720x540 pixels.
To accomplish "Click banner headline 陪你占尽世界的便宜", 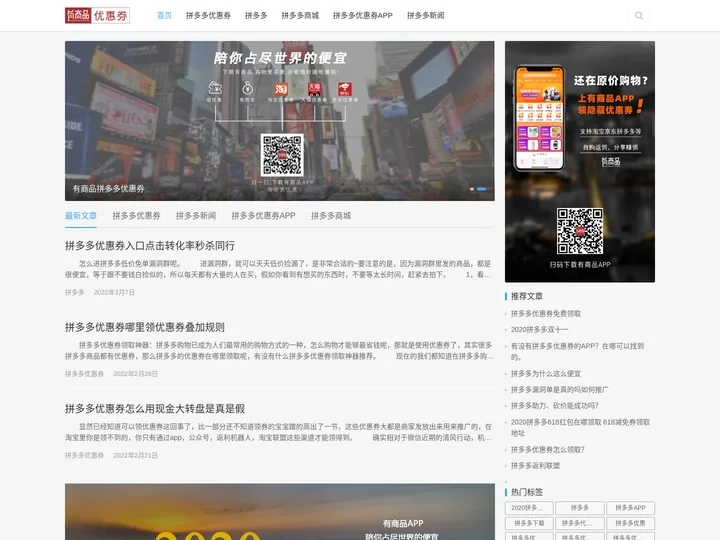I will coord(280,58).
